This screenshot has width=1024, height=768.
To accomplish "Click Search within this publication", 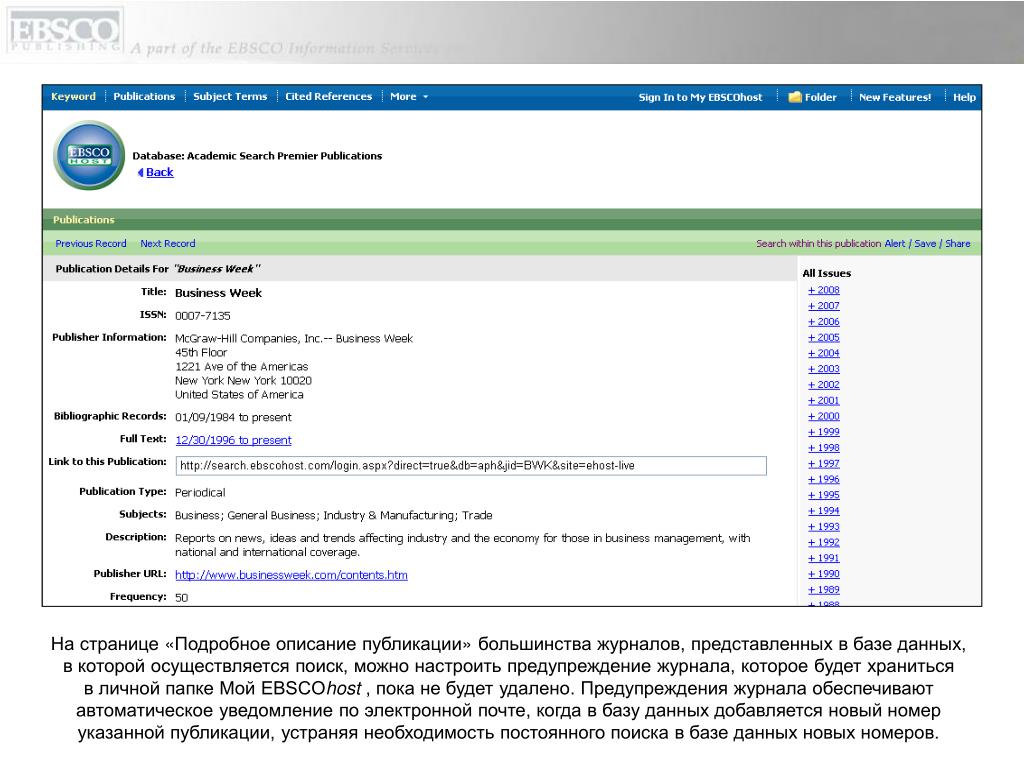I will tap(819, 244).
